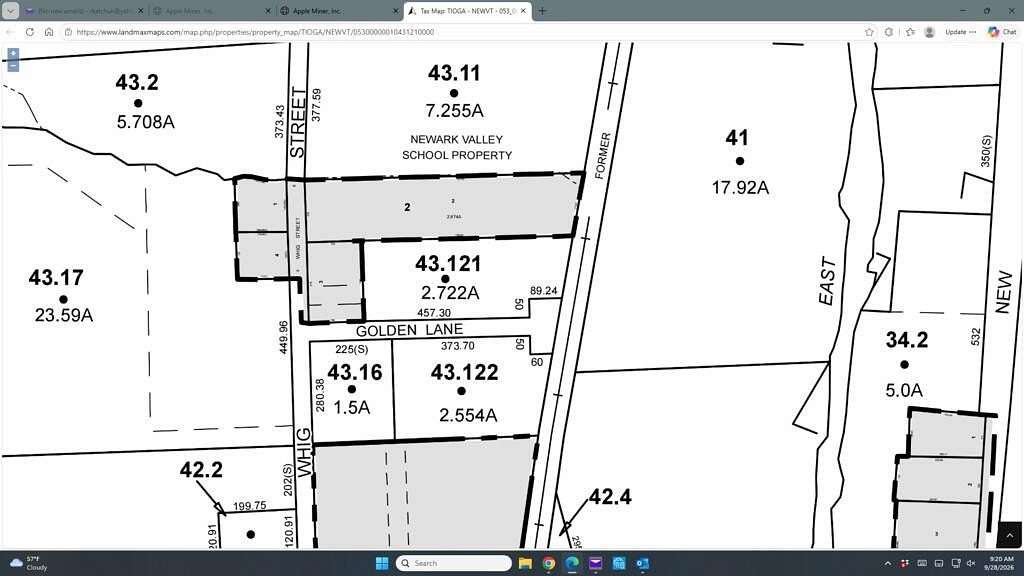Click parcel number 41 label

(x=737, y=138)
